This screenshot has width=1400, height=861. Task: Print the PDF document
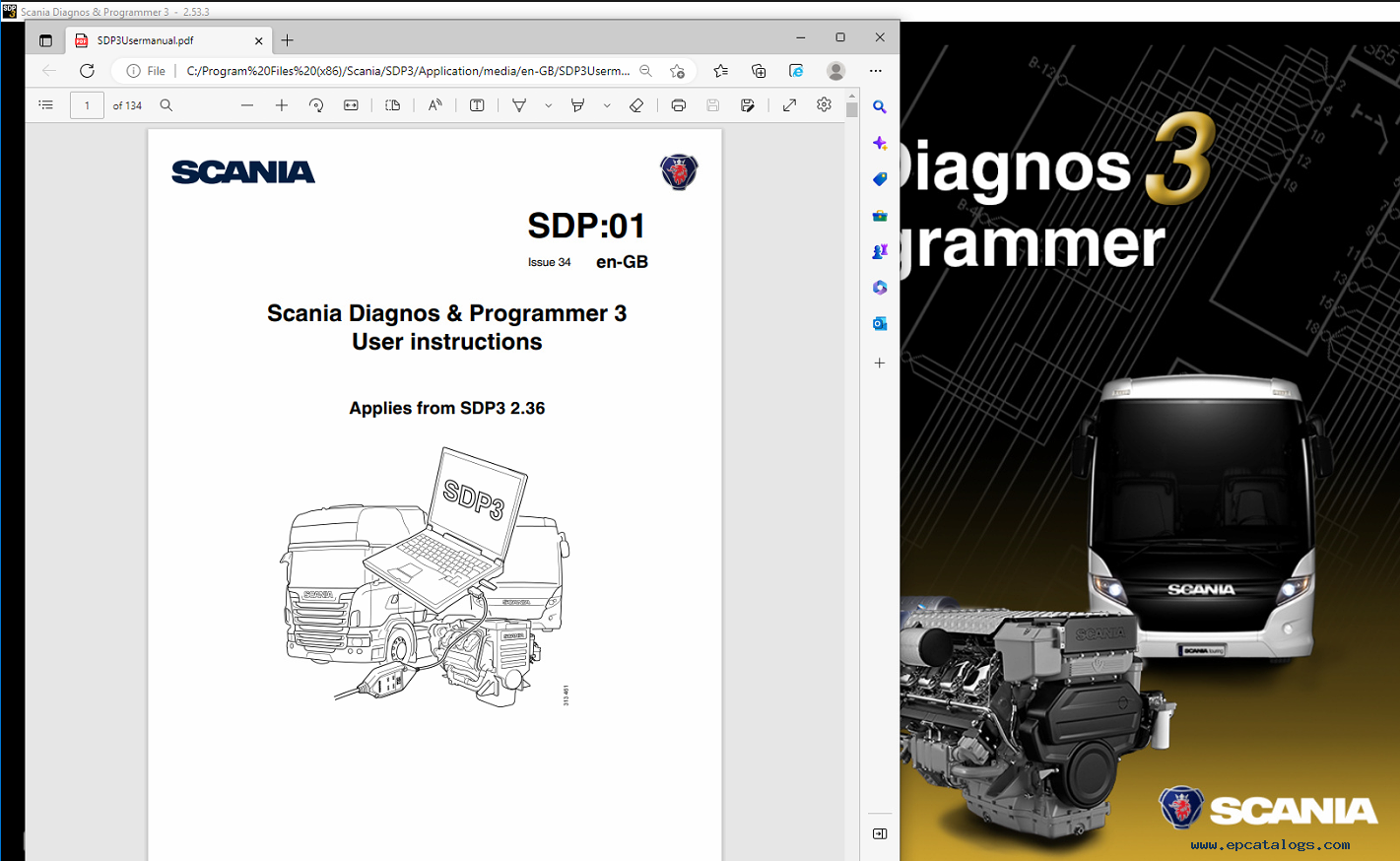(x=679, y=105)
